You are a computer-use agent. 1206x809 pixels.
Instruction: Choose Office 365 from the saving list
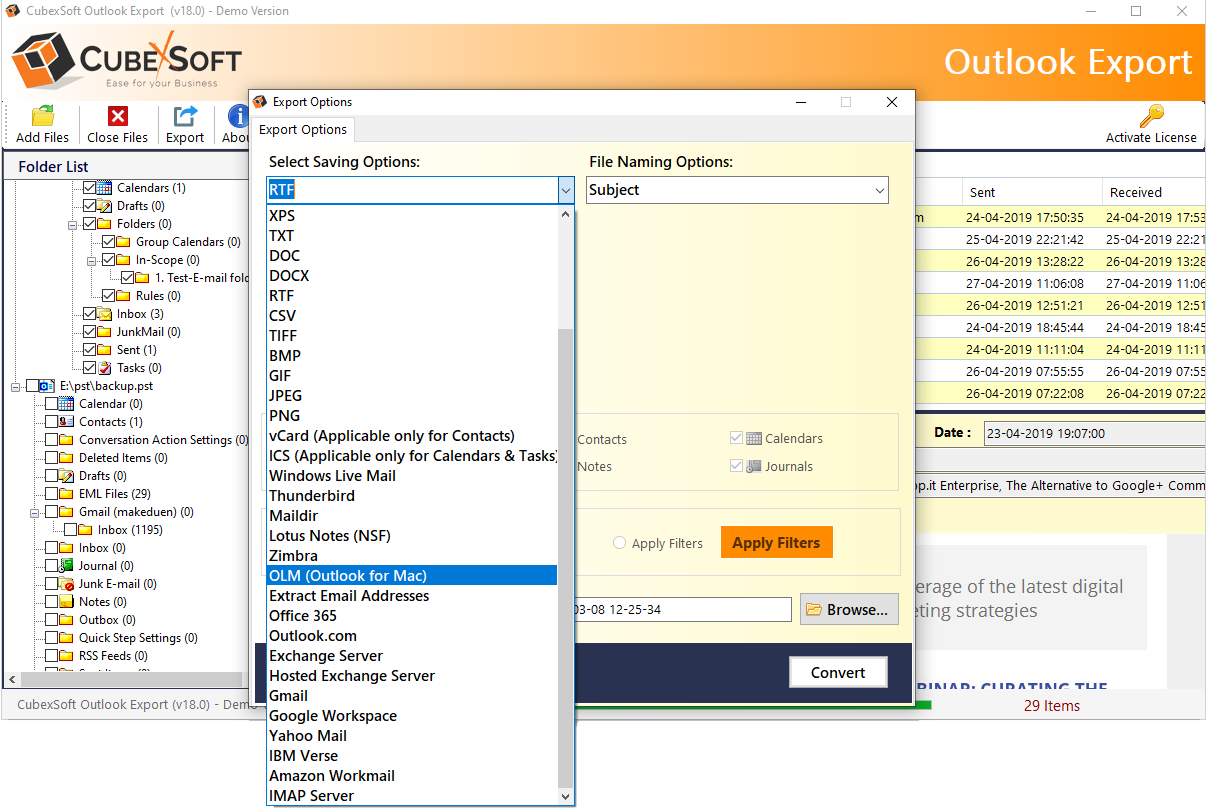(412, 616)
